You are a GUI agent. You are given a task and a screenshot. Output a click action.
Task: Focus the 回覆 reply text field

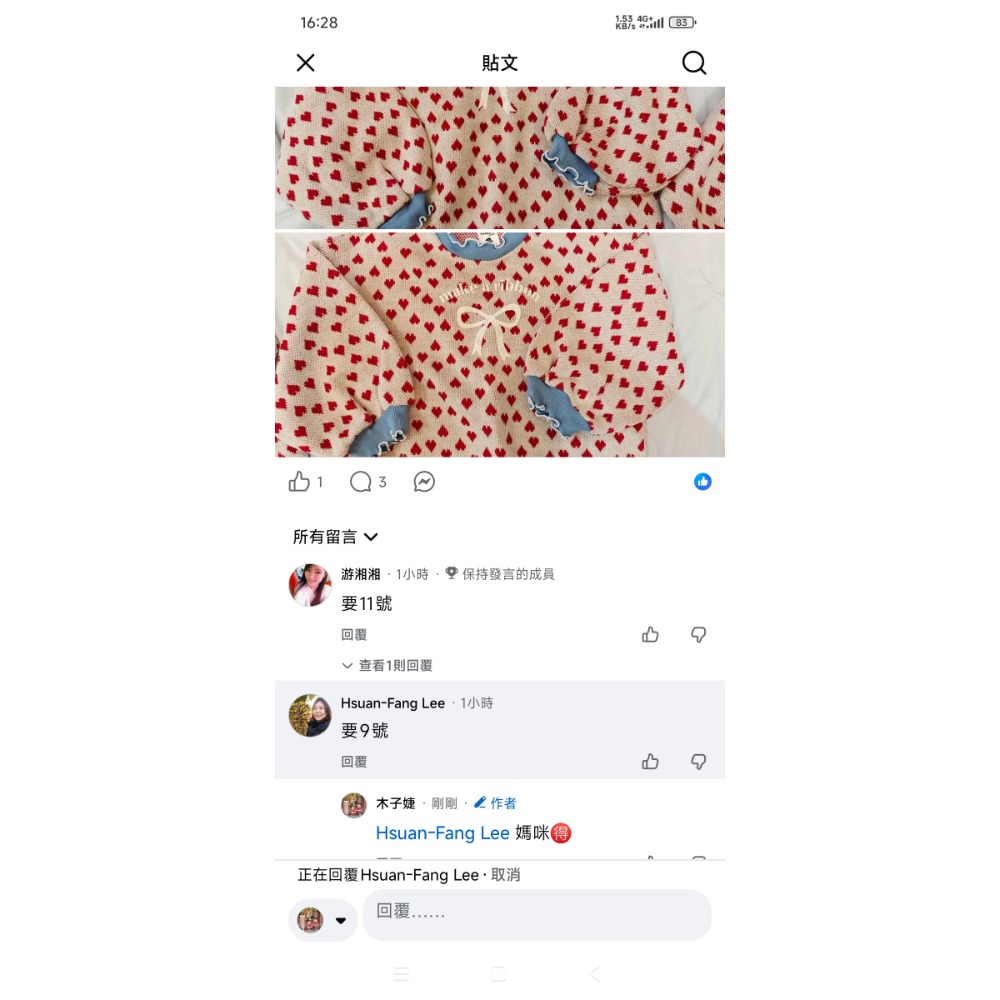[537, 915]
